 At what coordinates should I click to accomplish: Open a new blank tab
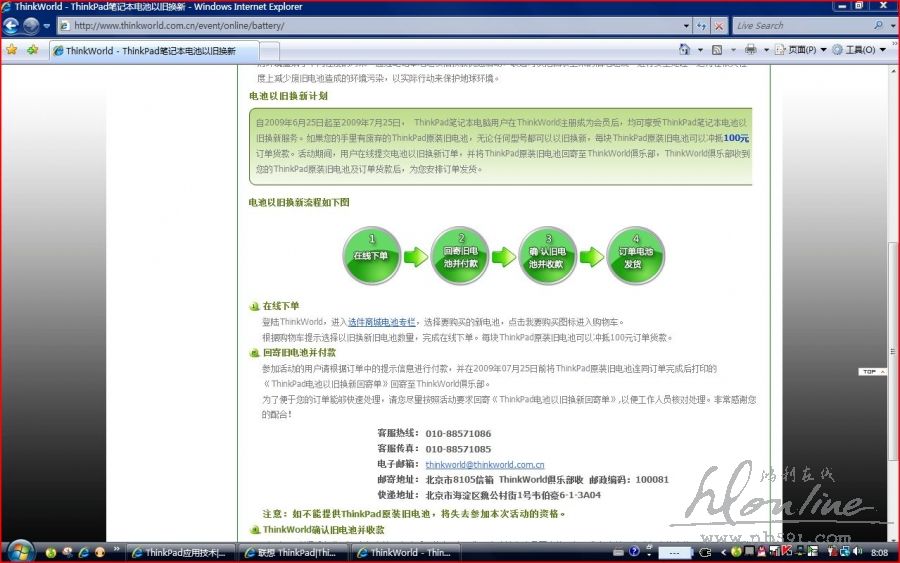tap(270, 52)
